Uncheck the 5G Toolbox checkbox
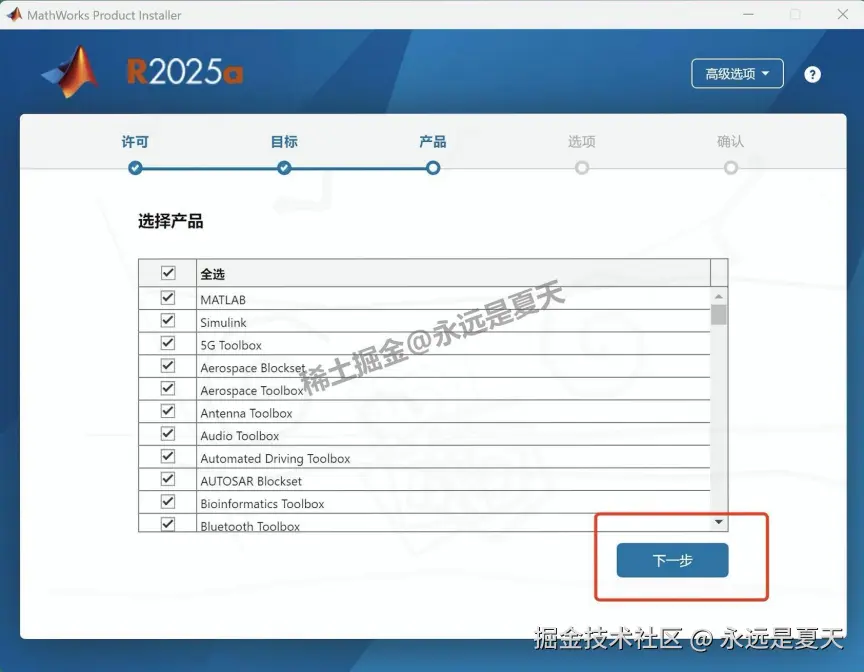The image size is (864, 672). (167, 341)
